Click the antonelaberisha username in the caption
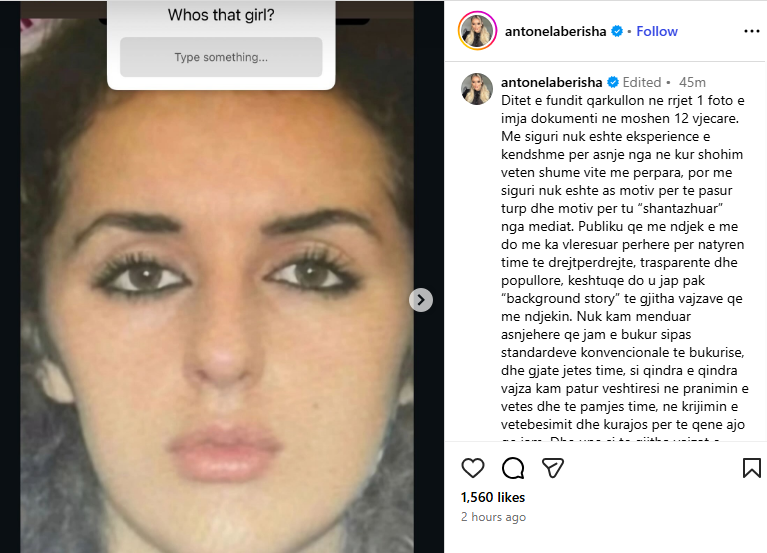Viewport: 767px width, 553px height. pos(551,82)
